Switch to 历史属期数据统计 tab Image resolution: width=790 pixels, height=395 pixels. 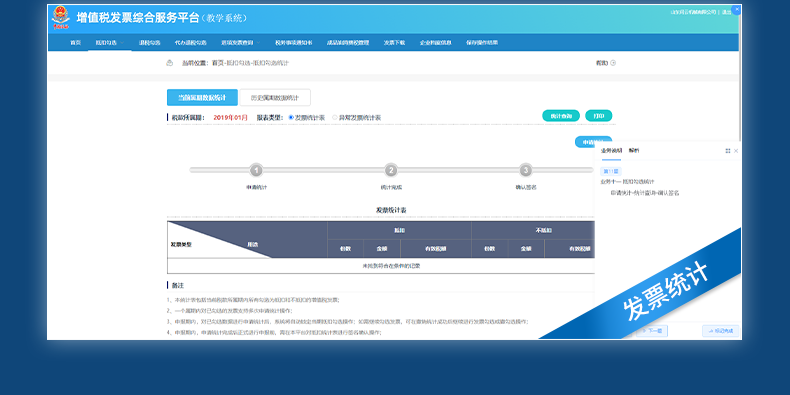coord(275,97)
